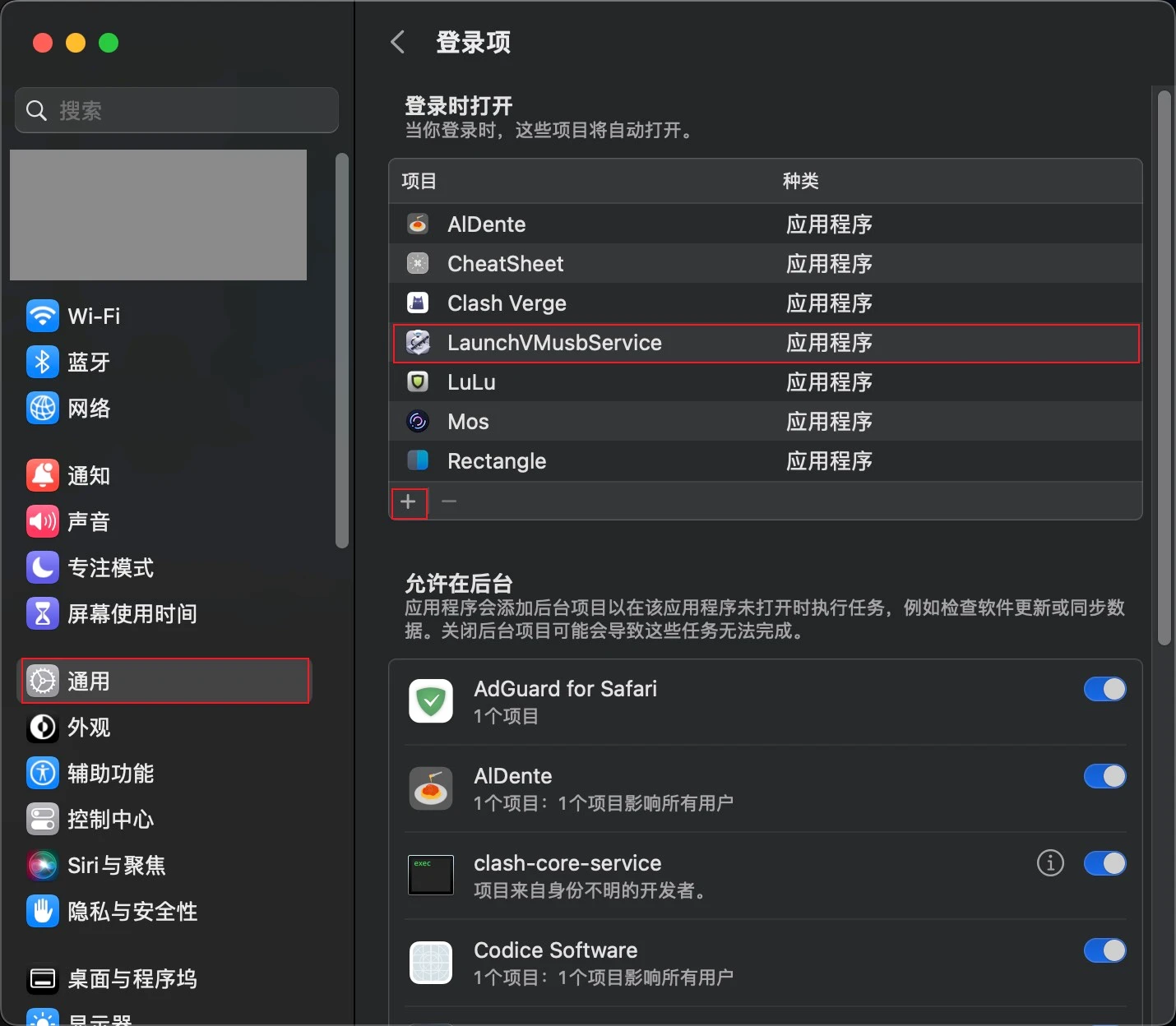
Task: Select the CheatSheet login item row
Action: (x=766, y=263)
